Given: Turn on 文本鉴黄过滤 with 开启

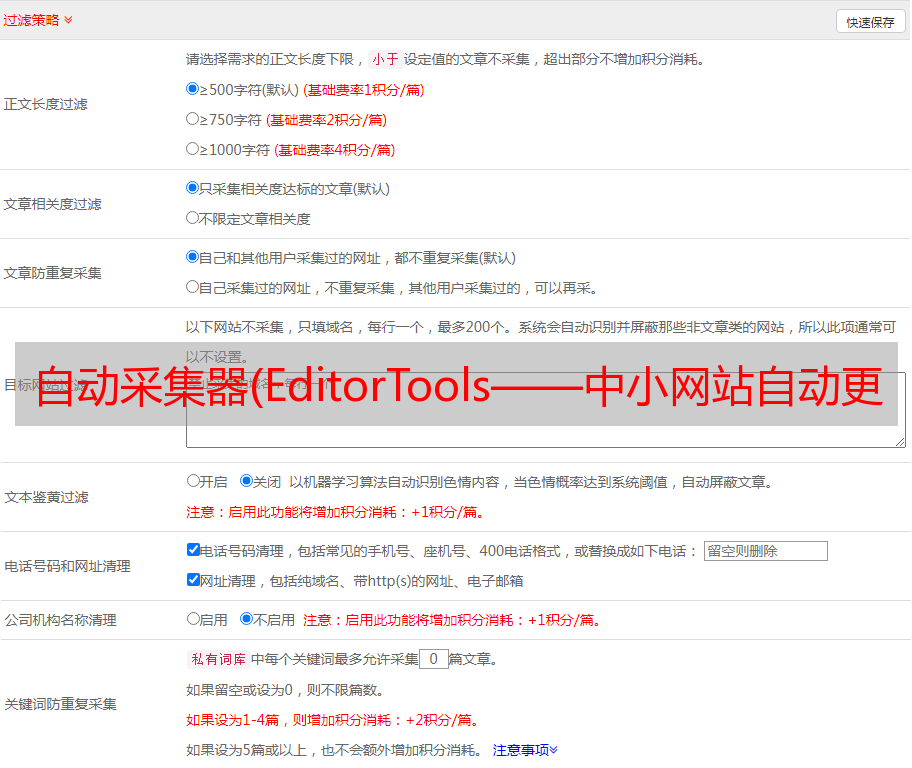Looking at the screenshot, I should coord(193,481).
